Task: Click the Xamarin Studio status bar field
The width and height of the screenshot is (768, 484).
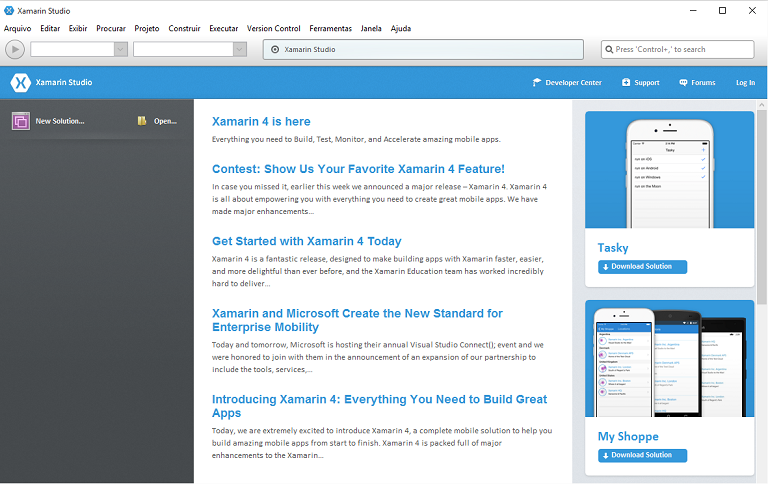Action: [x=423, y=49]
